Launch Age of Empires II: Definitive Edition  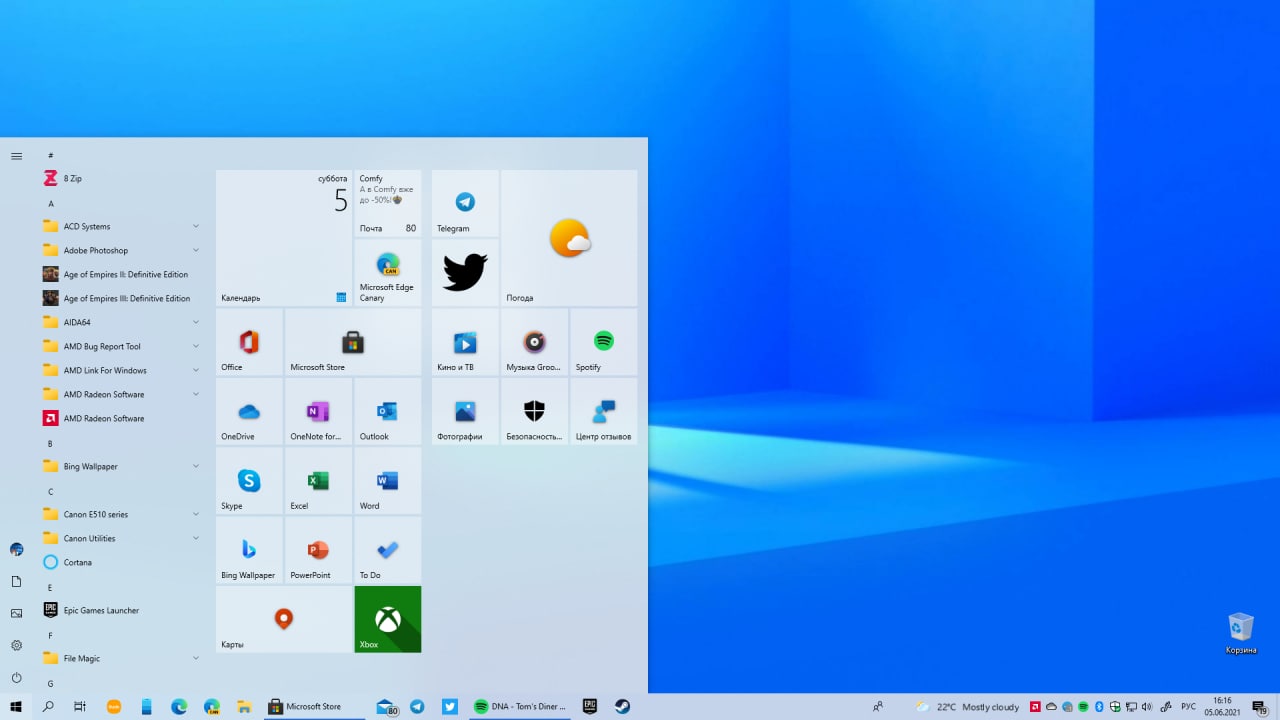[121, 274]
